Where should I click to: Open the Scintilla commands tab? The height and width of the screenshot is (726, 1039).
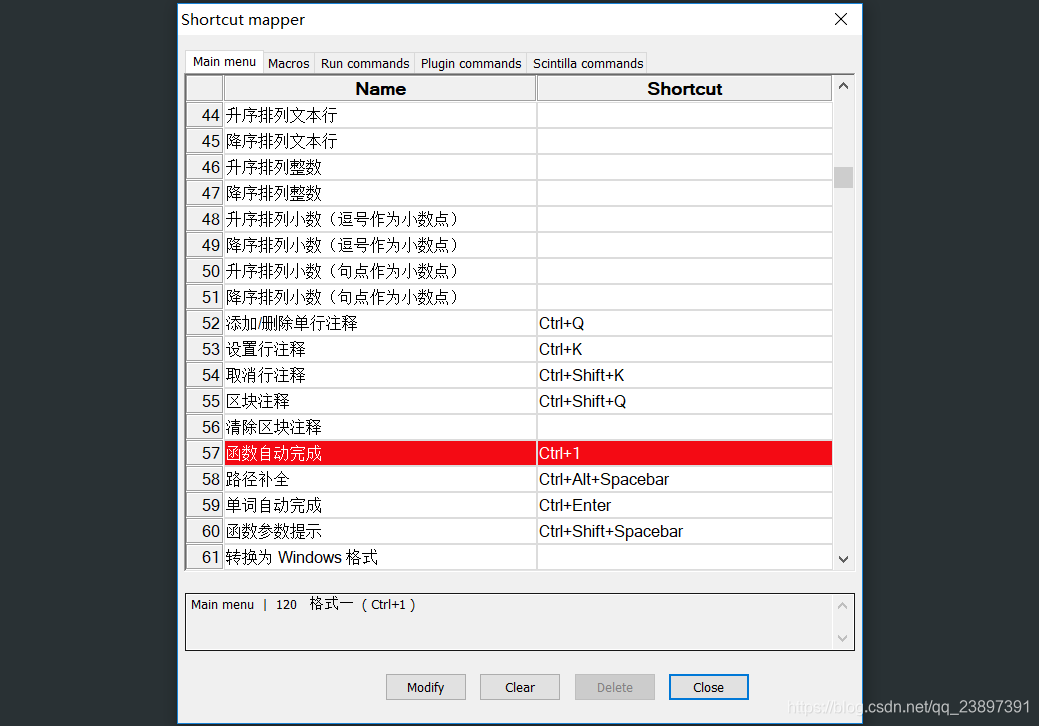pos(588,64)
